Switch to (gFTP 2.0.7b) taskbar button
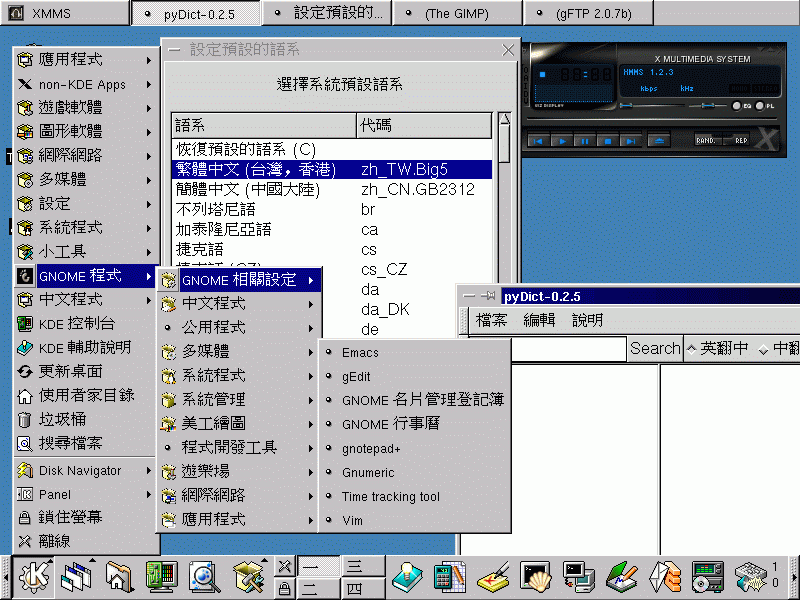The height and width of the screenshot is (600, 800). (589, 13)
